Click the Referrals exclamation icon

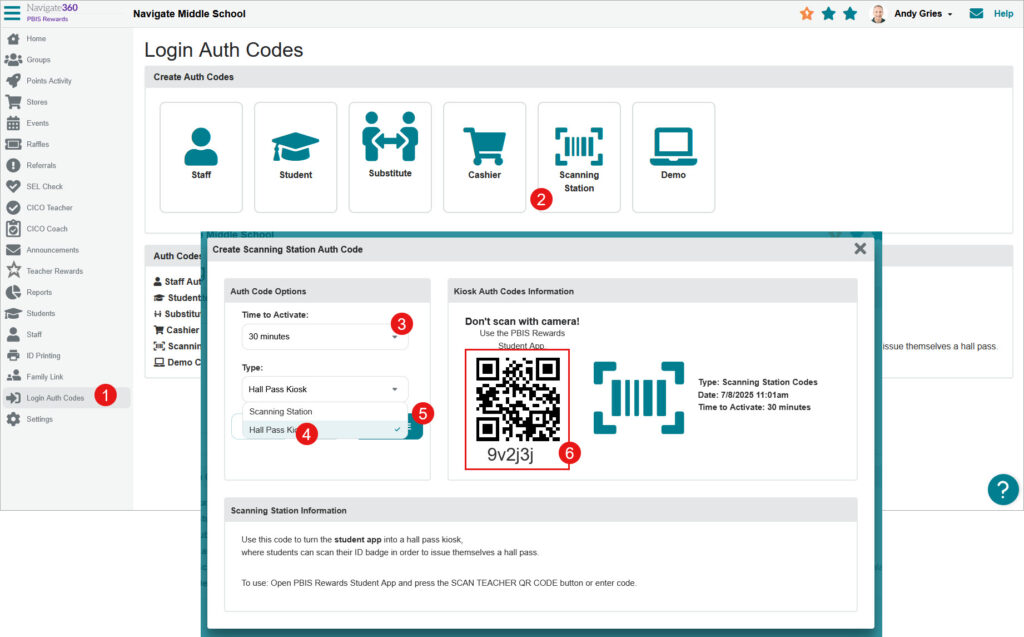(13, 165)
